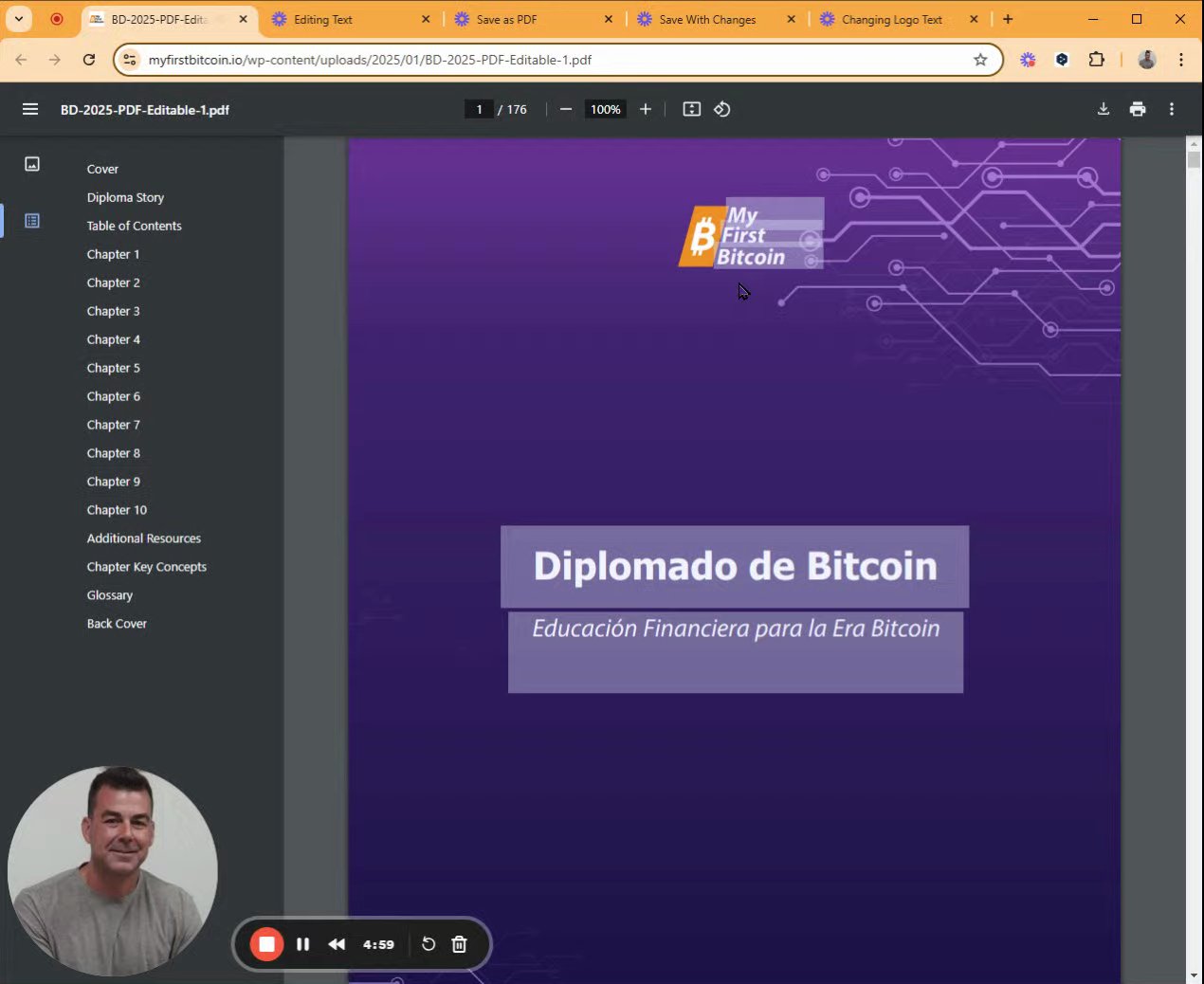This screenshot has width=1204, height=984.
Task: Rotate the PDF counterclockwise
Action: 722,109
